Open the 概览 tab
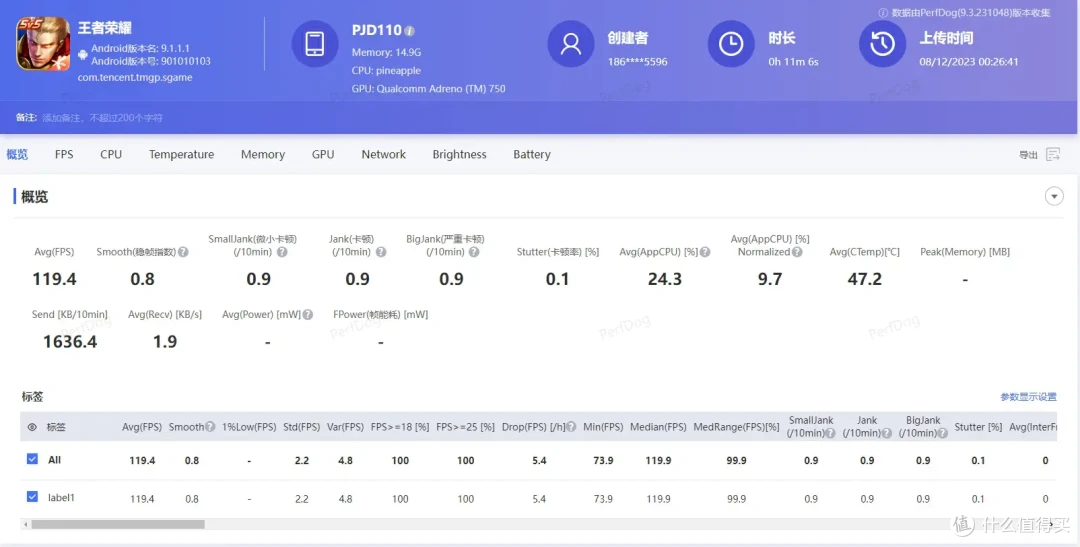This screenshot has width=1080, height=547. (x=17, y=154)
